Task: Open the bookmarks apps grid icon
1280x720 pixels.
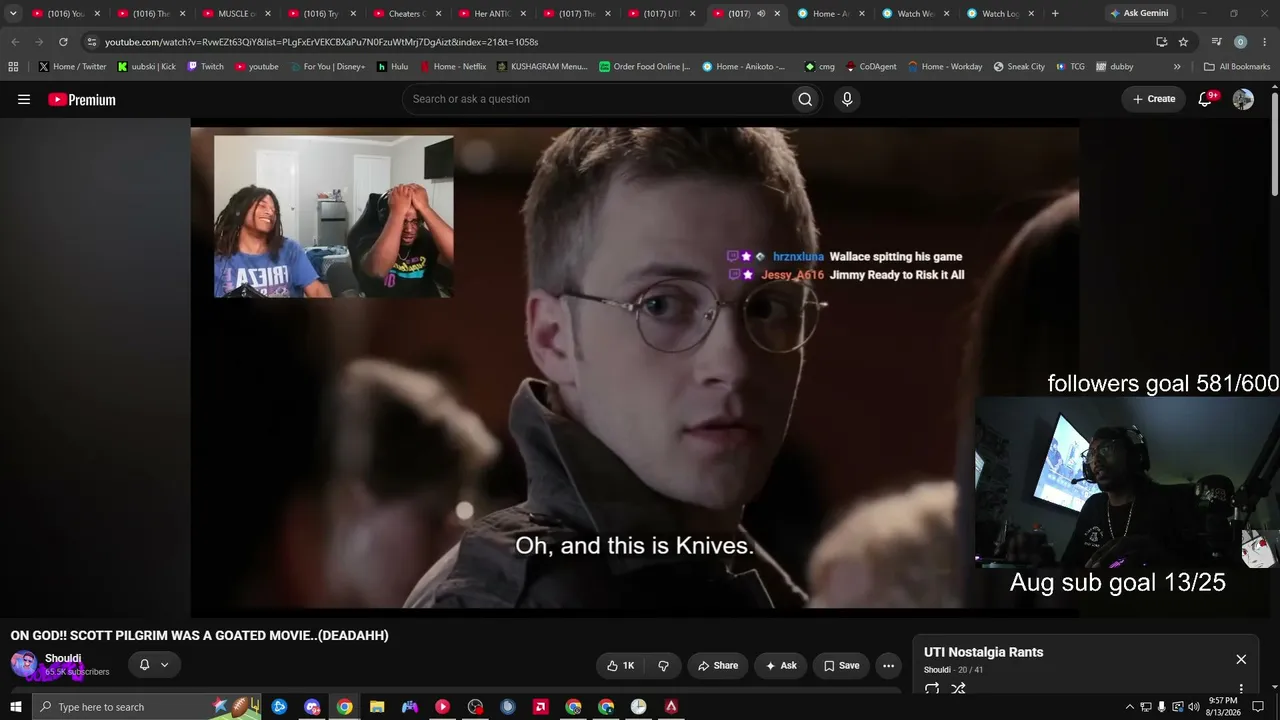Action: pos(13,67)
